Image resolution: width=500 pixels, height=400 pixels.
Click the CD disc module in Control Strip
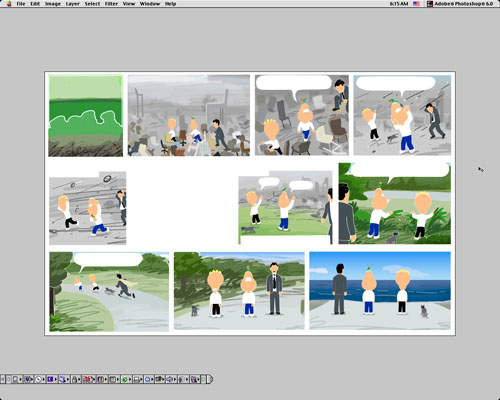tap(38, 379)
